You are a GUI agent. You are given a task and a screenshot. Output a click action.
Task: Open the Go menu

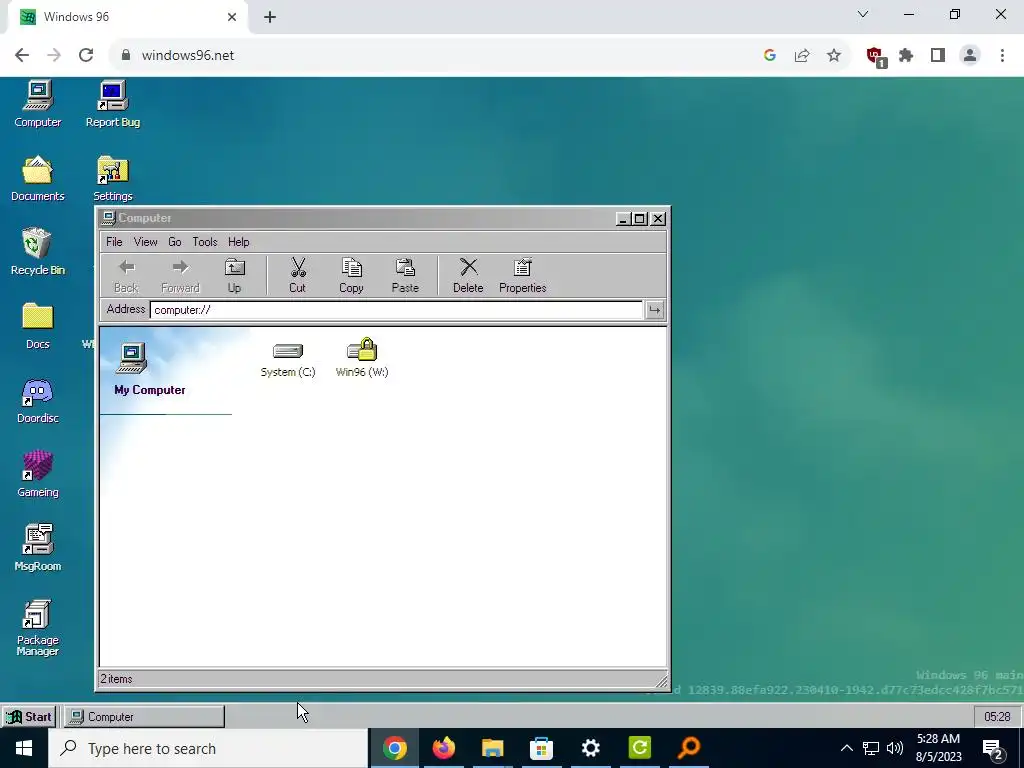tap(175, 242)
